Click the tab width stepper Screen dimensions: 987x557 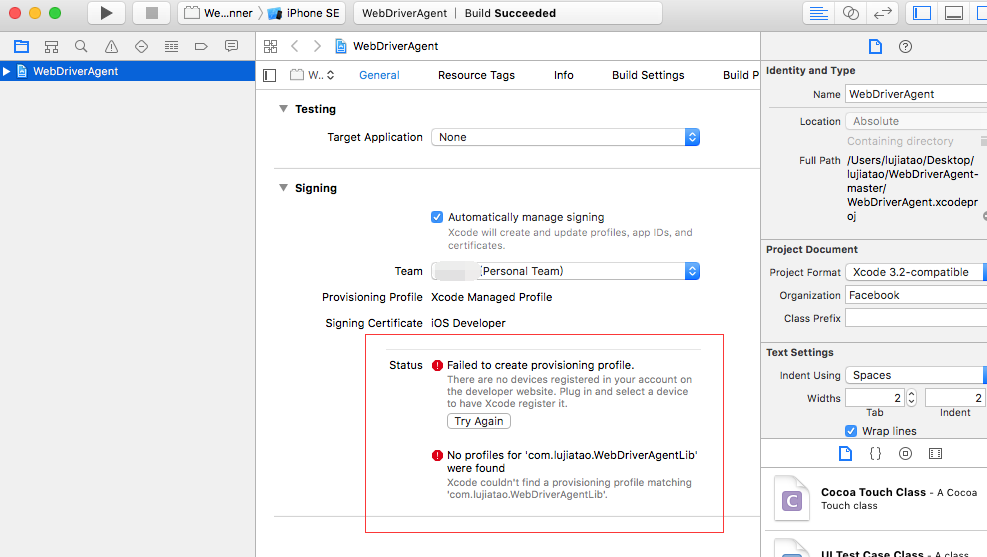911,398
